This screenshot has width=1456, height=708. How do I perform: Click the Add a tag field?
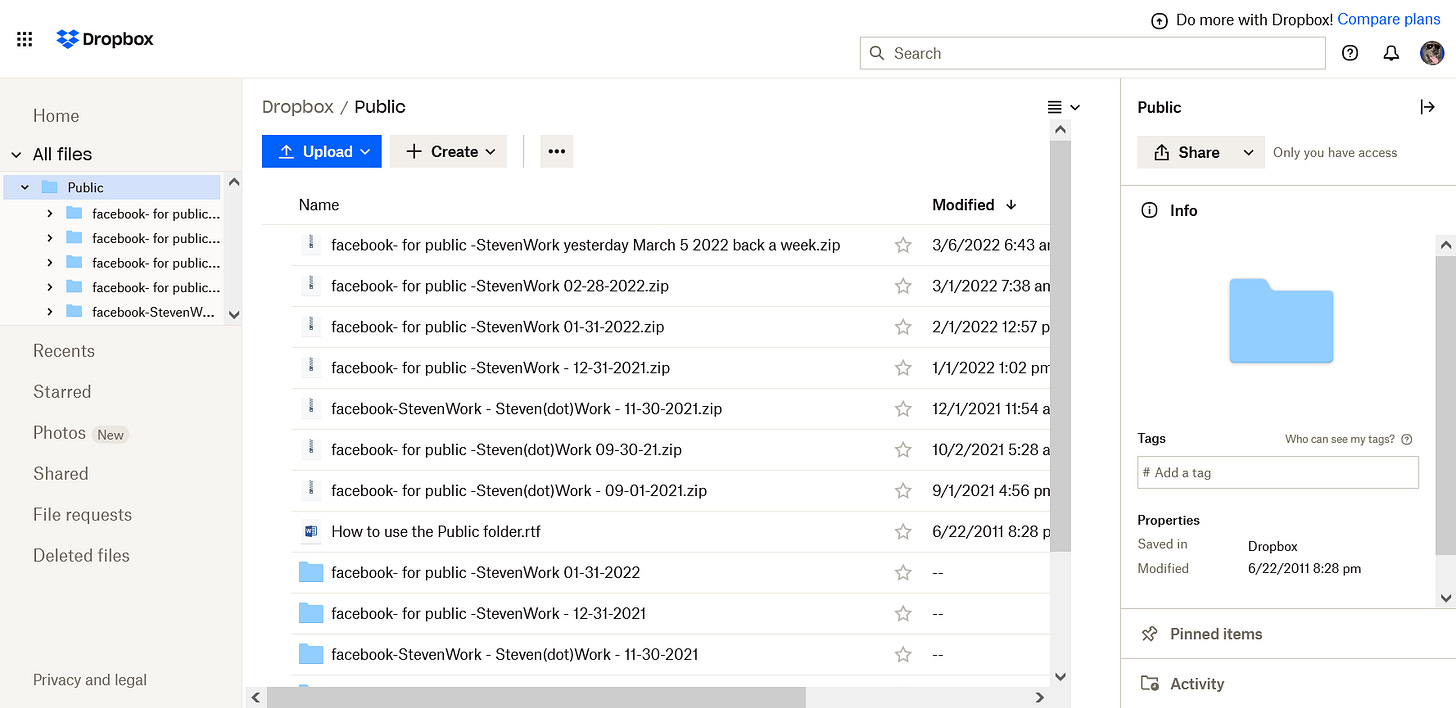click(x=1278, y=473)
